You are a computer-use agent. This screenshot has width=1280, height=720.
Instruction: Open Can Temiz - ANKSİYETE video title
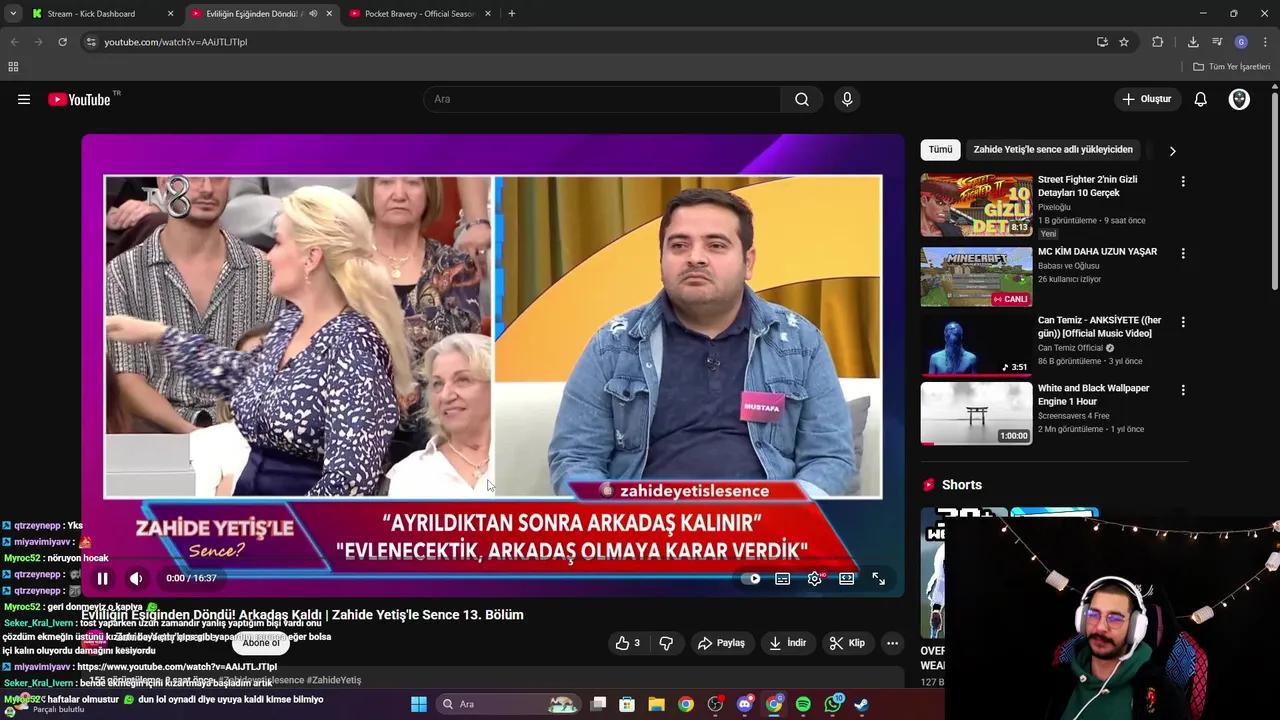1100,327
